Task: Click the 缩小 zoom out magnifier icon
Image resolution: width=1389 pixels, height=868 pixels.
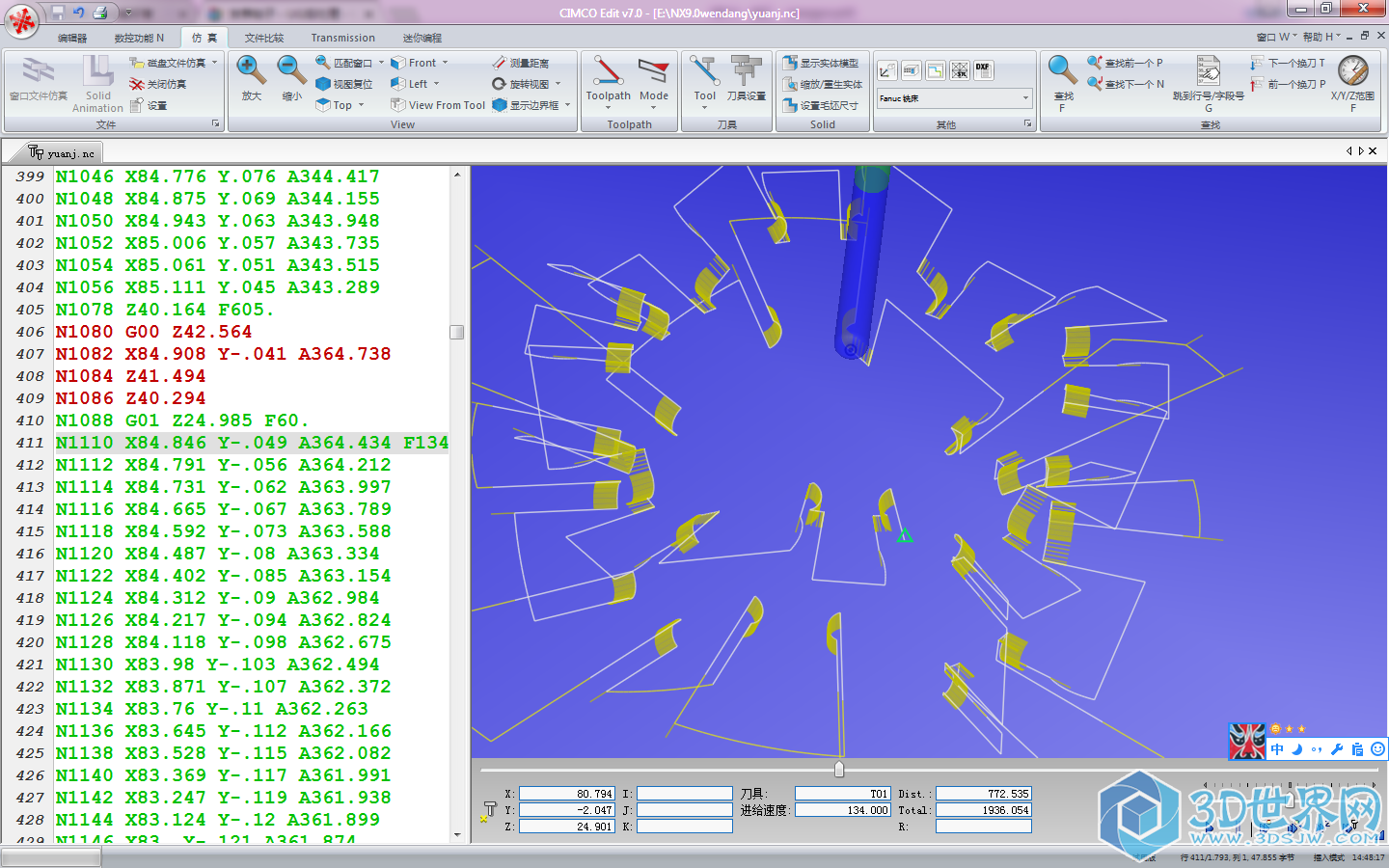Action: coord(291,70)
